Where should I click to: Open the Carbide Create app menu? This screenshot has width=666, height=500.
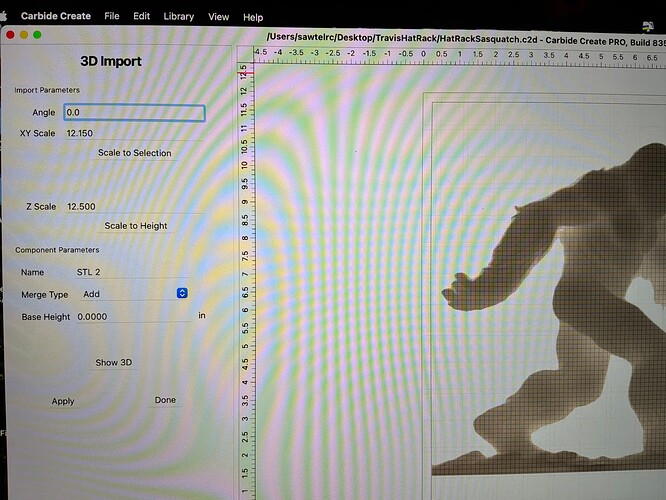(x=56, y=16)
